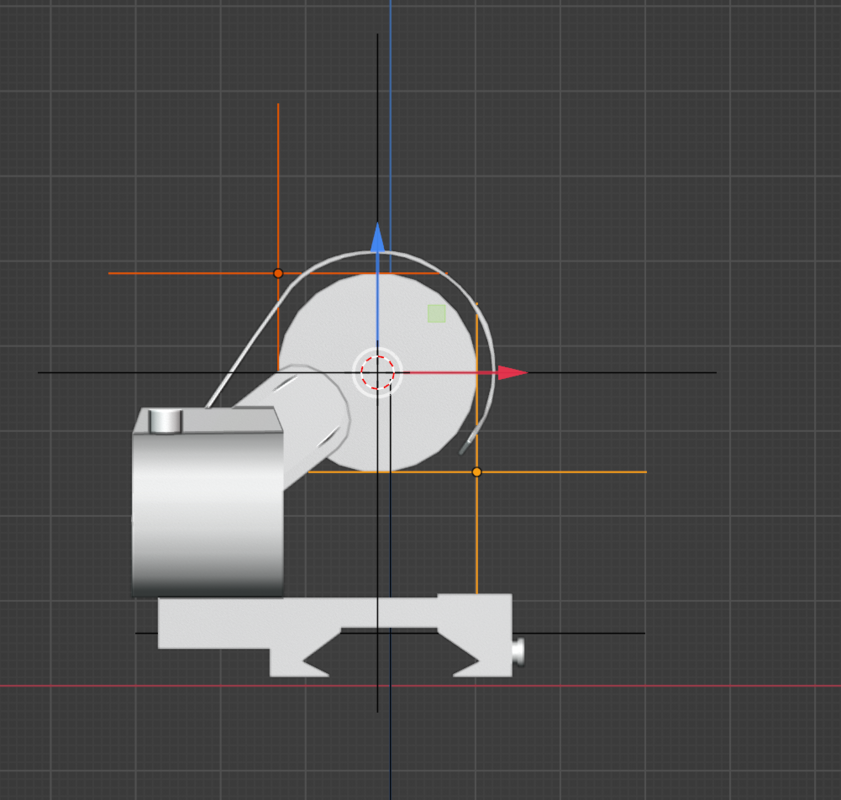This screenshot has width=841, height=800.
Task: Select the small cap on top of the cylinder
Action: click(x=165, y=421)
